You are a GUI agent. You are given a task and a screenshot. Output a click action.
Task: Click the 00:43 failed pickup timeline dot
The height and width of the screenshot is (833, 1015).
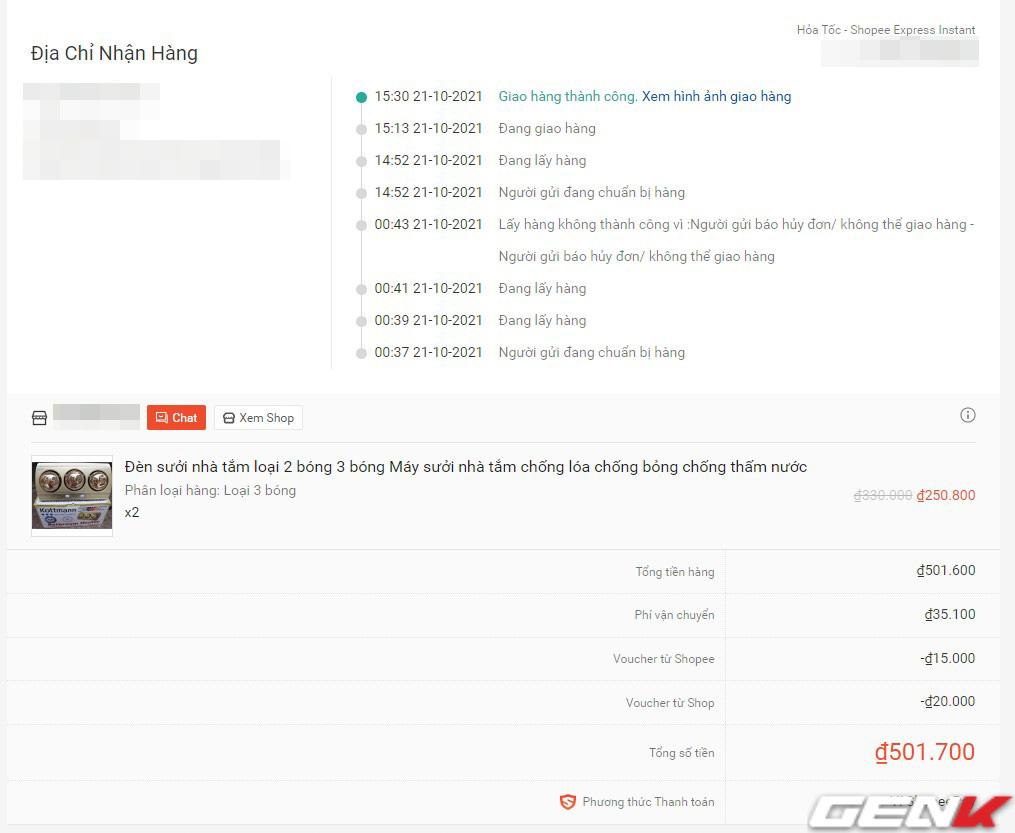click(361, 225)
